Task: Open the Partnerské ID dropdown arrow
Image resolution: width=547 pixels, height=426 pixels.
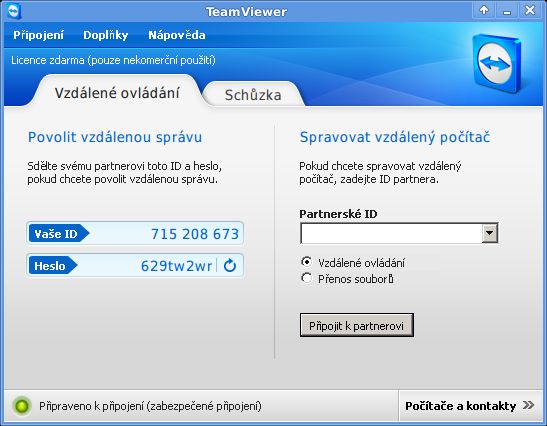Action: coord(490,233)
